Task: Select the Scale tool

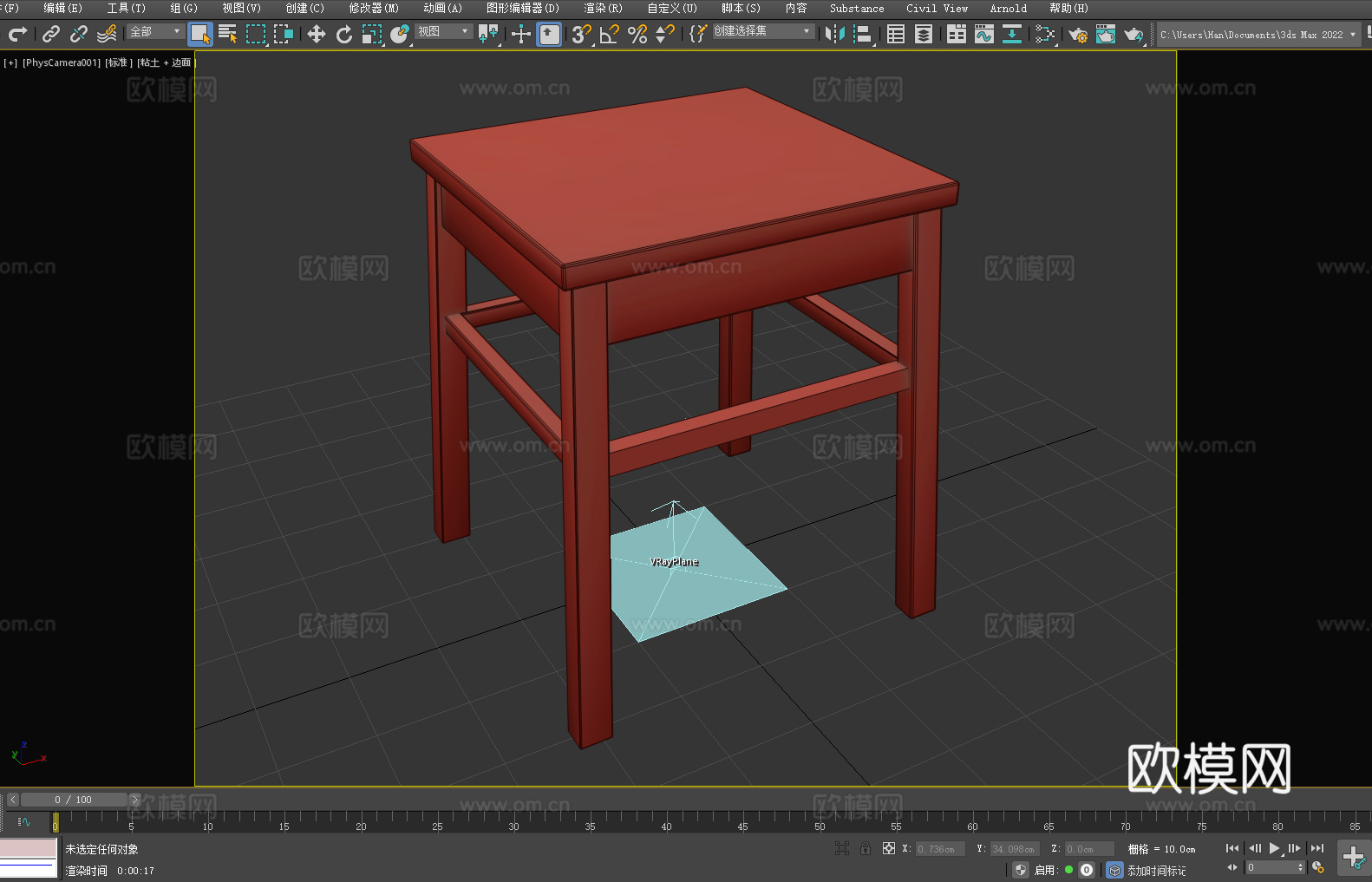Action: tap(372, 34)
